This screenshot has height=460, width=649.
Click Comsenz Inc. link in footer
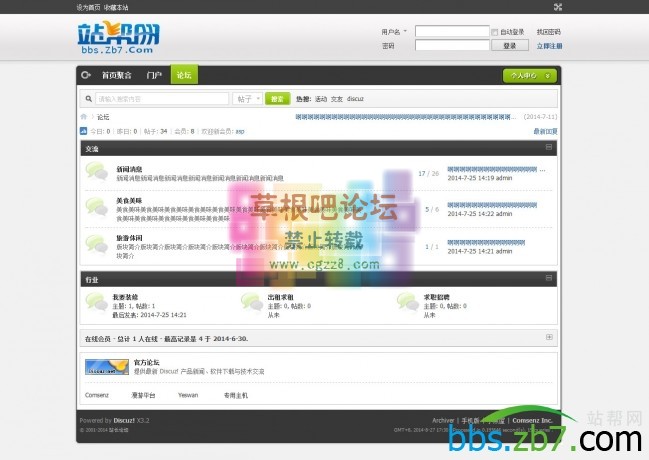(x=532, y=420)
